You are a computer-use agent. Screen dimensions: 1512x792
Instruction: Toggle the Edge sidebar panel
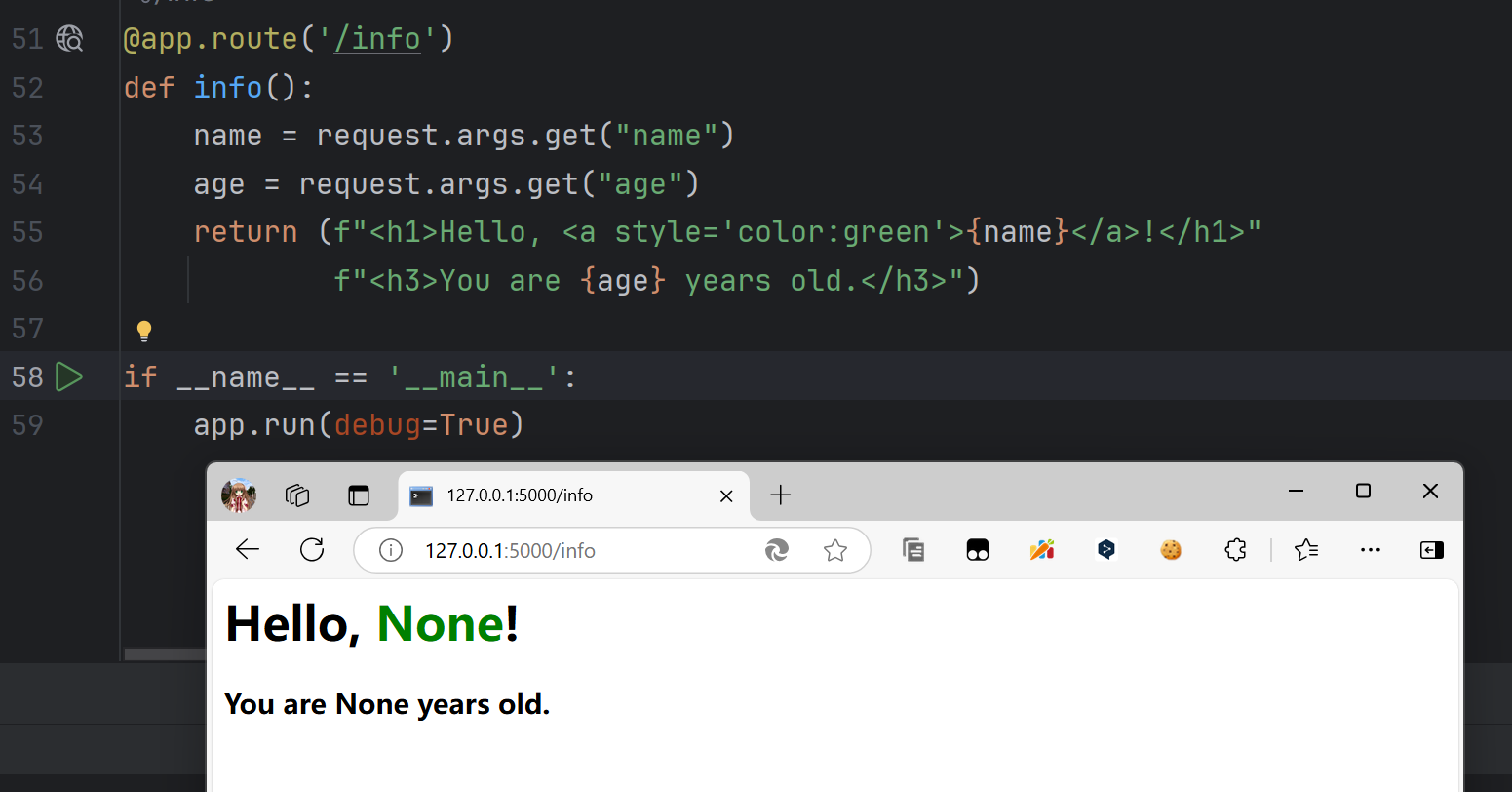click(1431, 550)
